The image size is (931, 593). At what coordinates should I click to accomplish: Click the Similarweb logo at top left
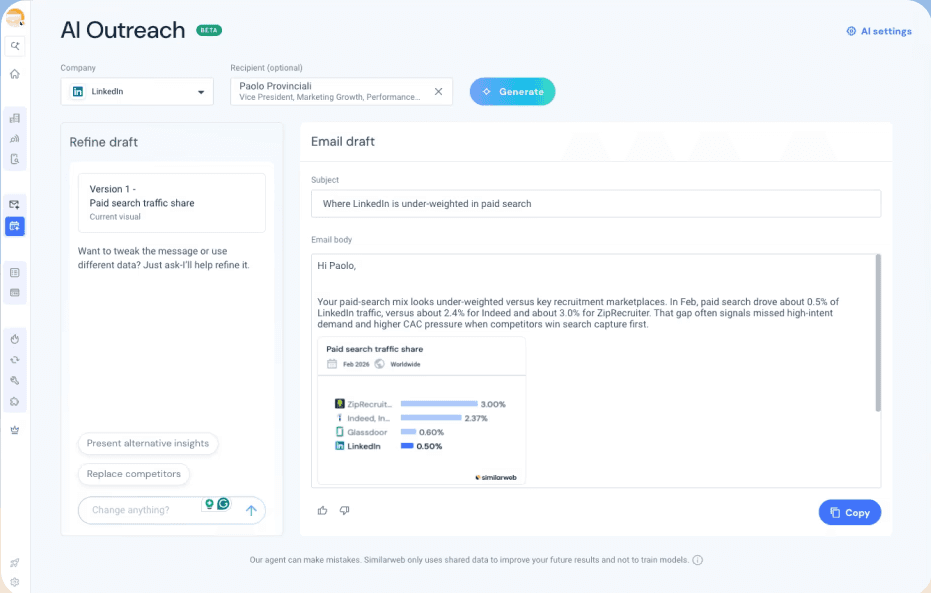click(x=14, y=15)
